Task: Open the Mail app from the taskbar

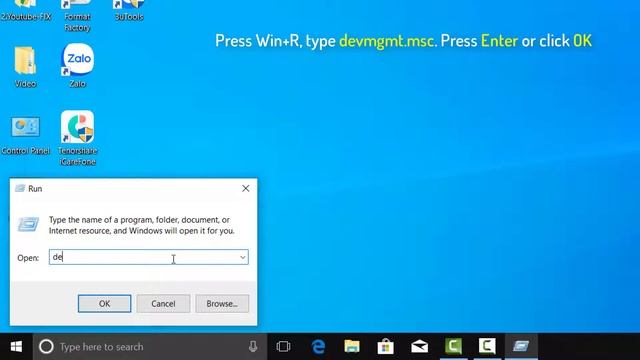Action: (x=420, y=347)
